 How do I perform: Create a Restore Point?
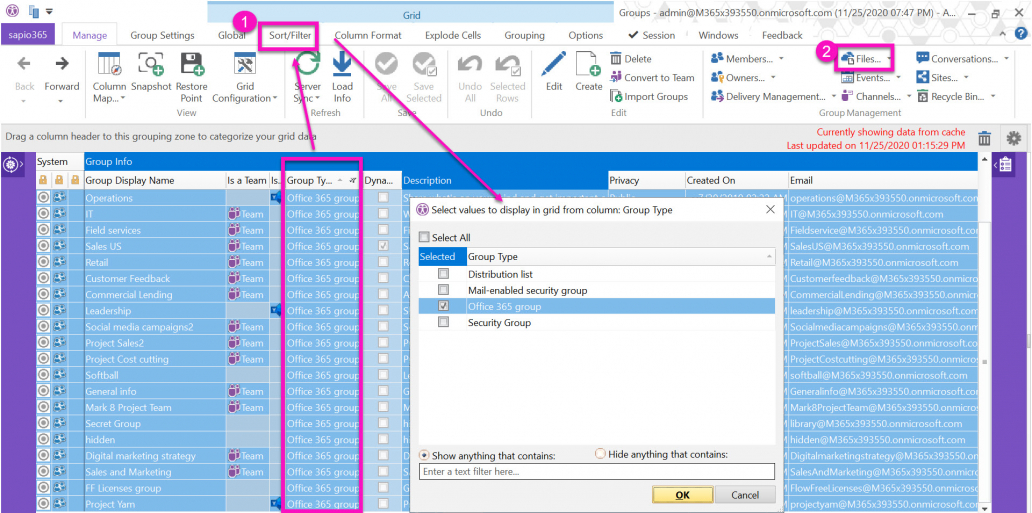click(192, 77)
